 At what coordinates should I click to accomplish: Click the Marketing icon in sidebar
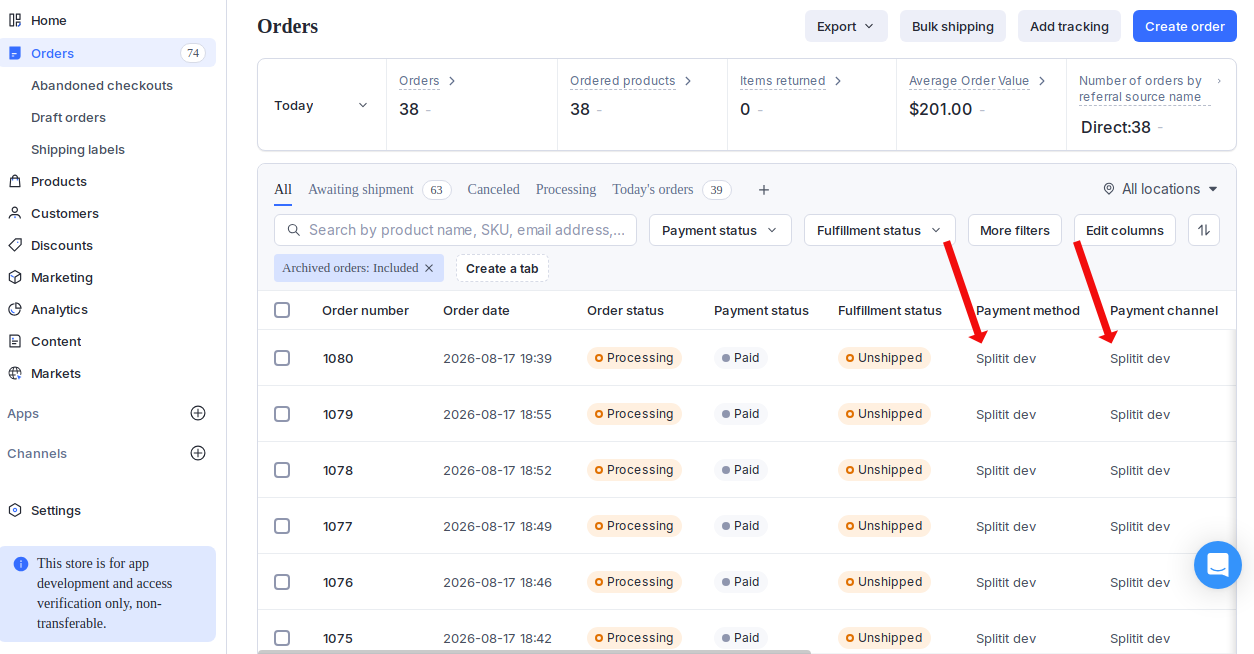15,277
